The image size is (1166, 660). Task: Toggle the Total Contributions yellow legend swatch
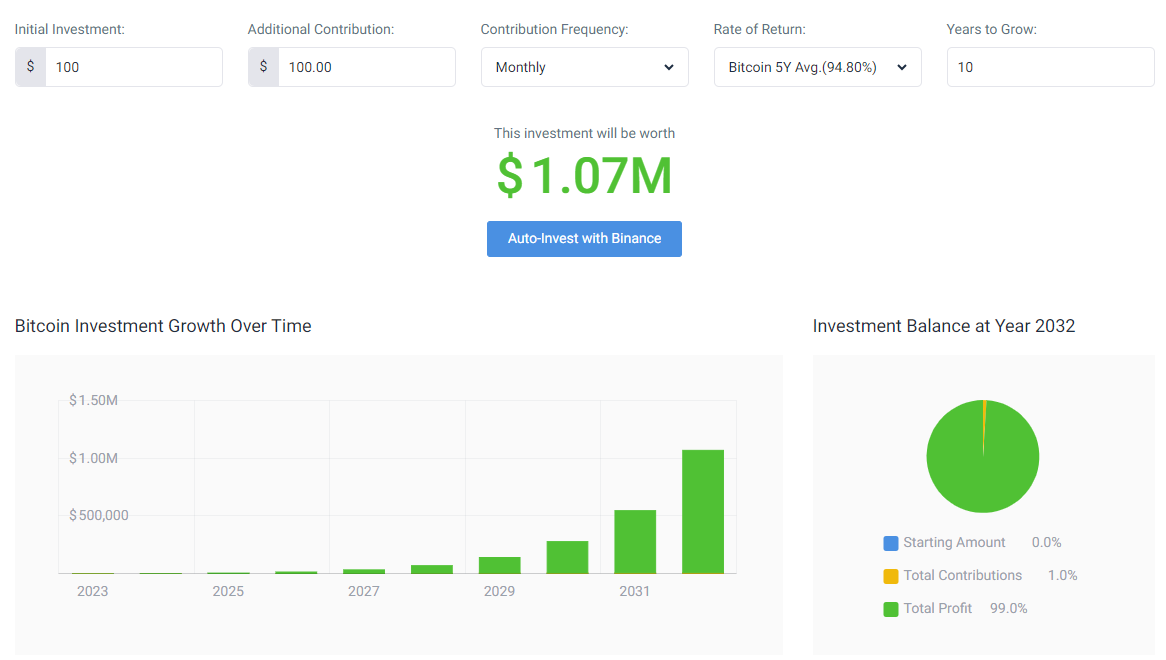pos(891,576)
